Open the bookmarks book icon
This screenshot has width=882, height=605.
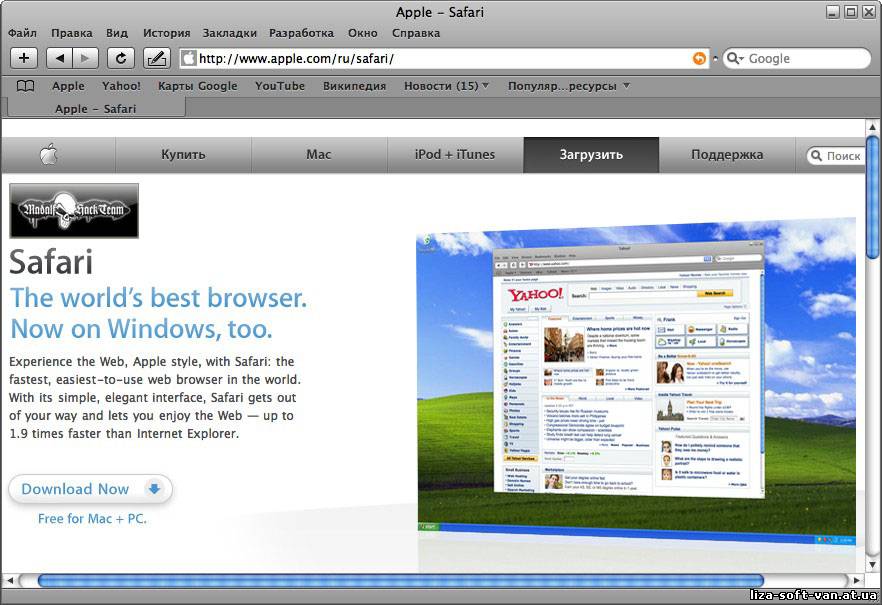coord(25,86)
